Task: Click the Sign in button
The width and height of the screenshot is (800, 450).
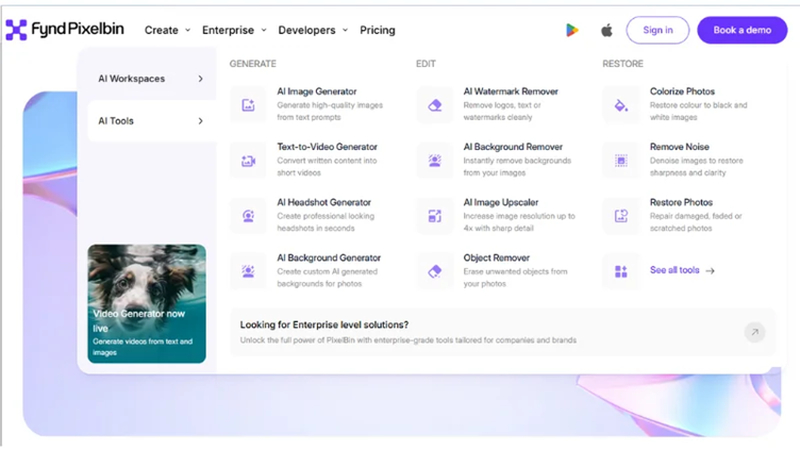Action: point(658,30)
